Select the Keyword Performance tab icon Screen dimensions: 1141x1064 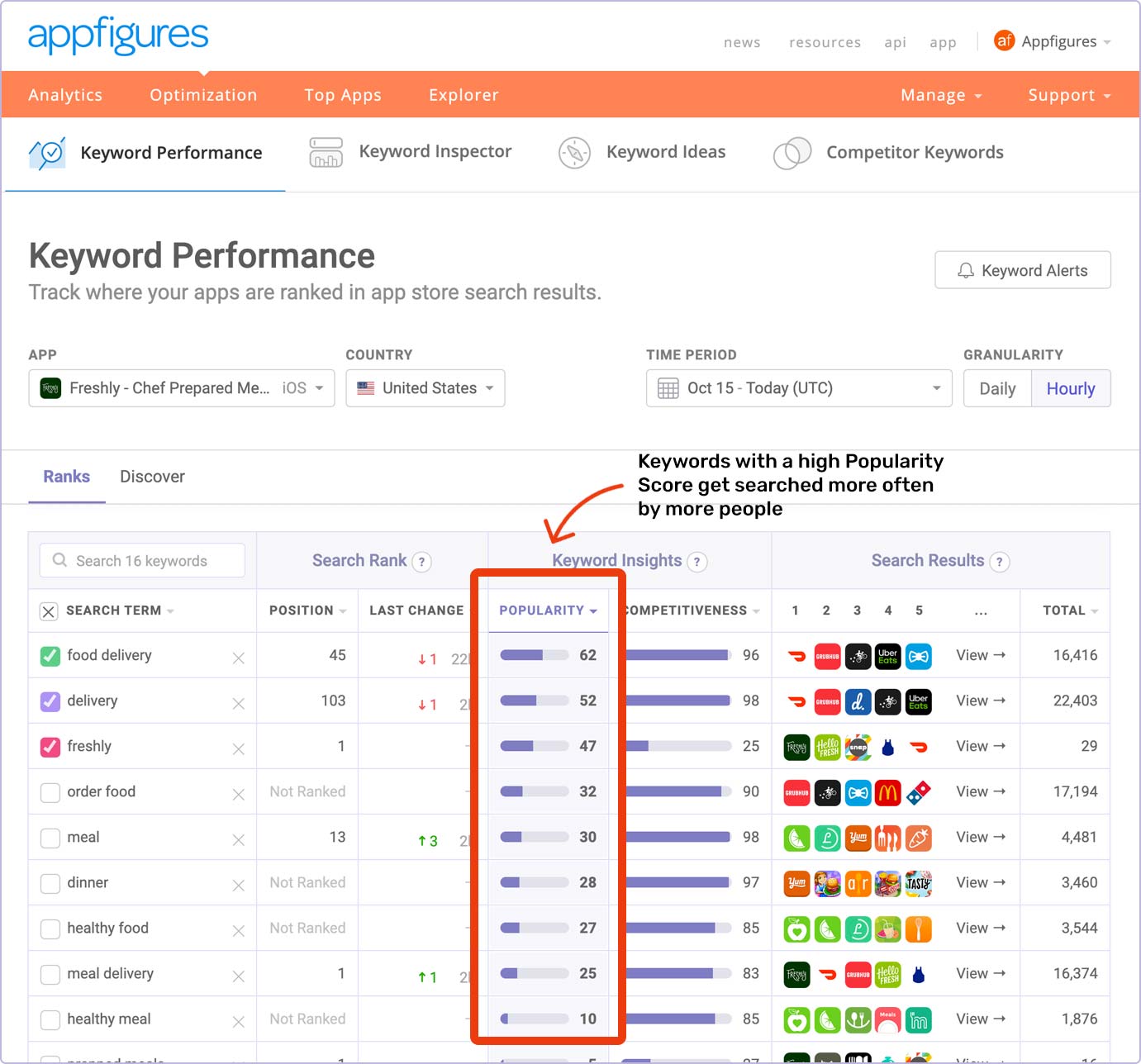pos(47,153)
